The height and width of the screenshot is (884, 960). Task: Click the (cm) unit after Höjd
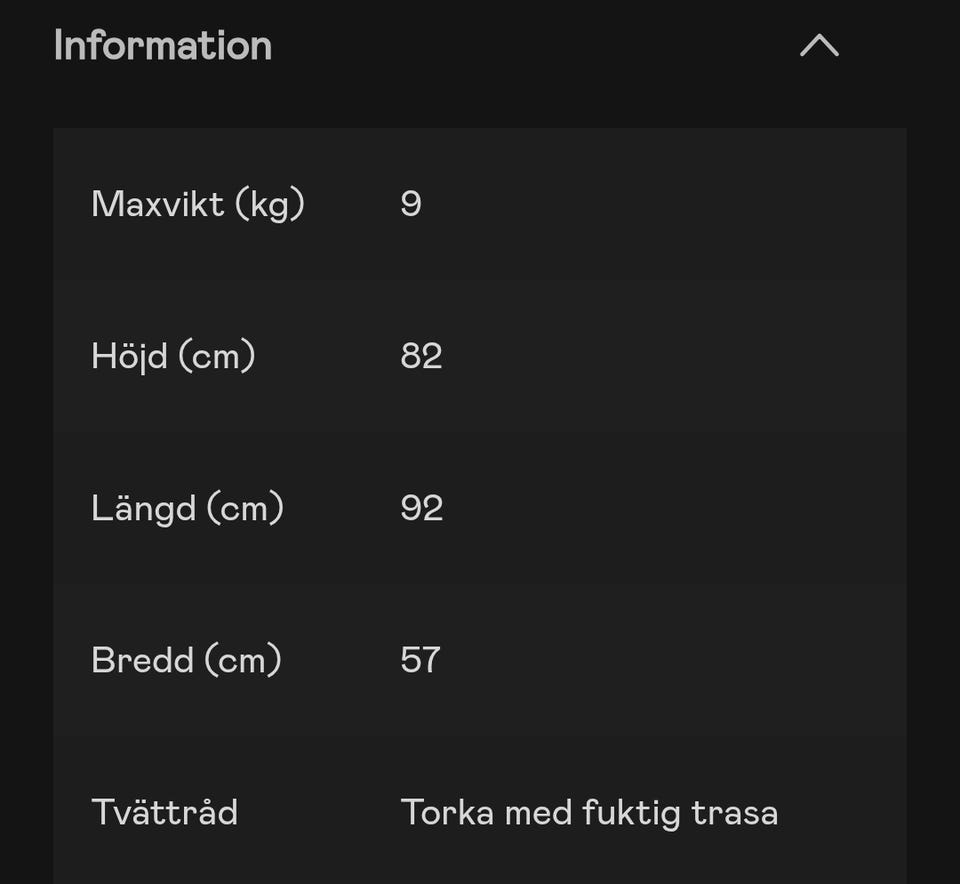pyautogui.click(x=217, y=356)
